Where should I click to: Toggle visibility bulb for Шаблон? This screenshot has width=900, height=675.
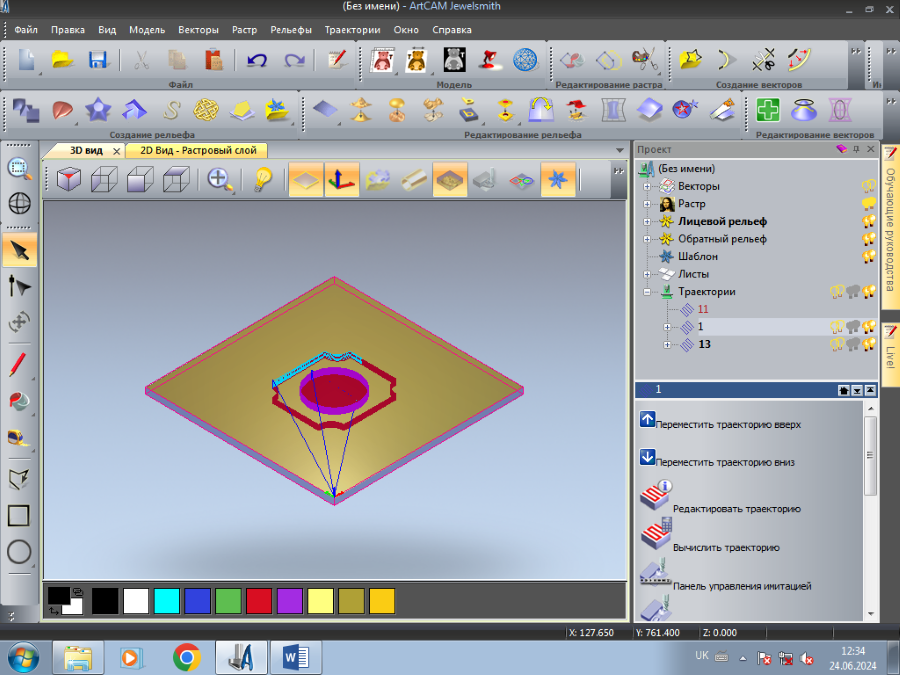coord(869,257)
